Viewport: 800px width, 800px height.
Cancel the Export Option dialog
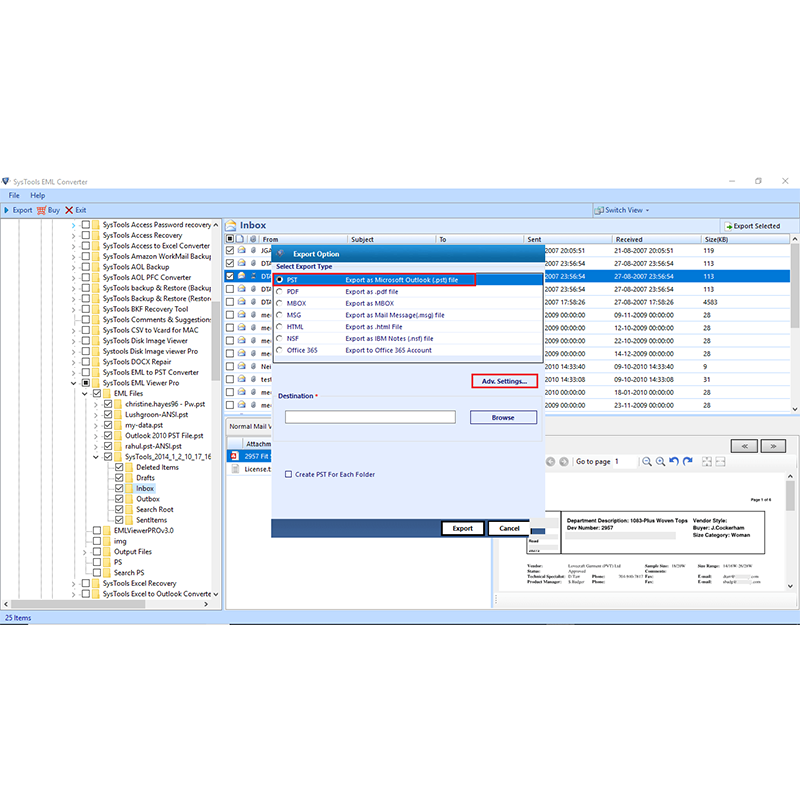509,529
